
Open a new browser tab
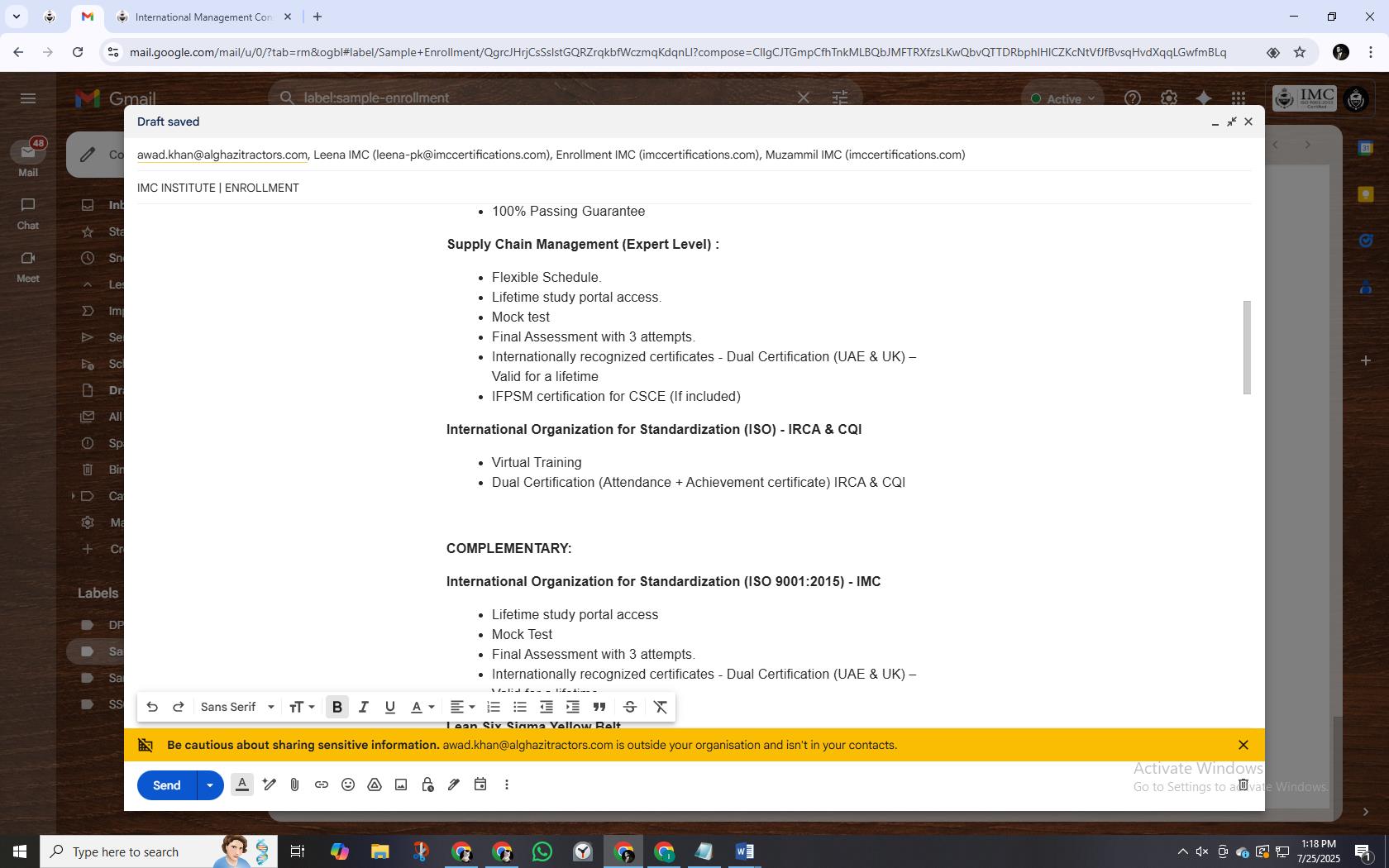point(317,17)
